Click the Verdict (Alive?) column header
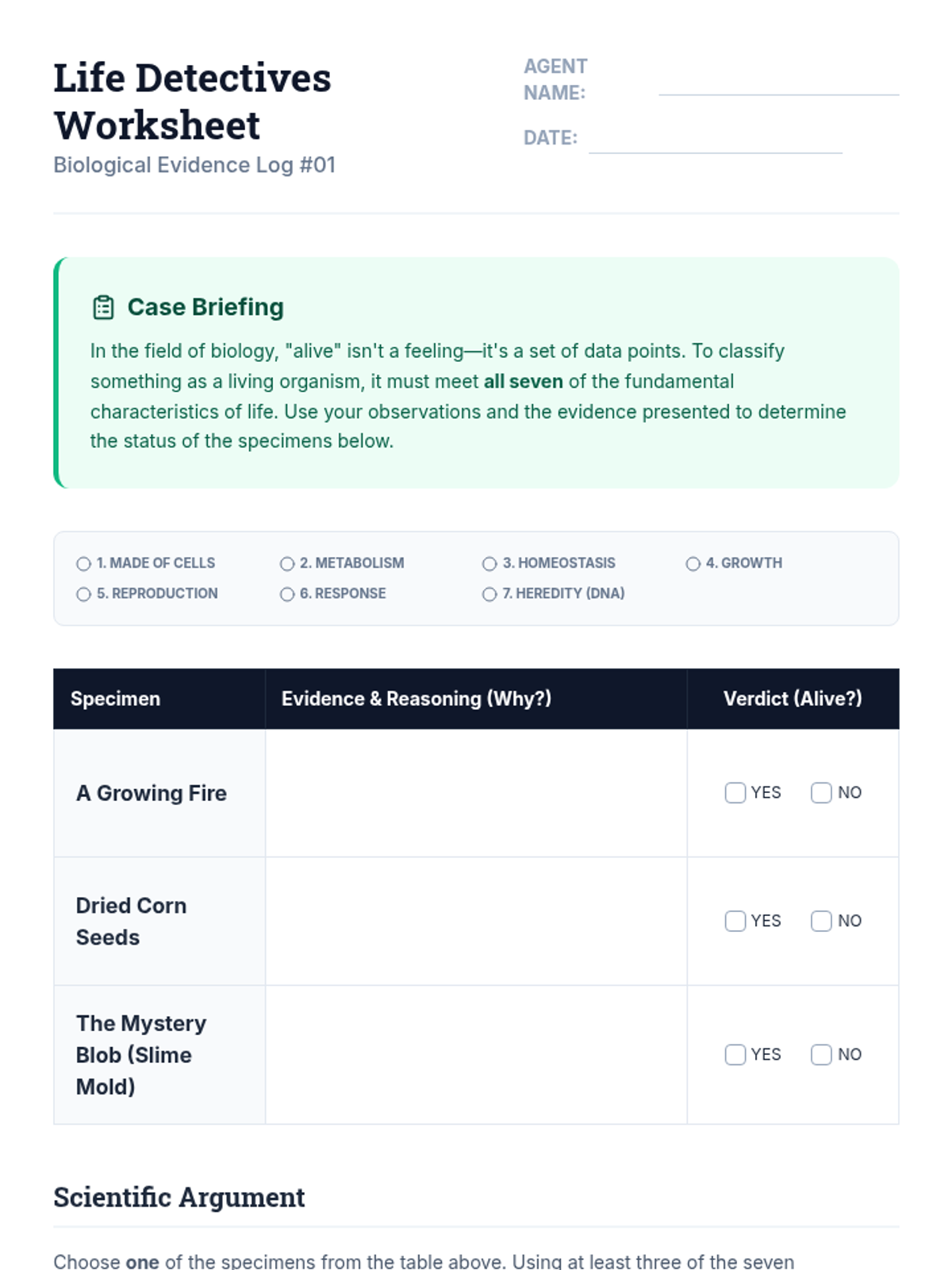 [793, 698]
